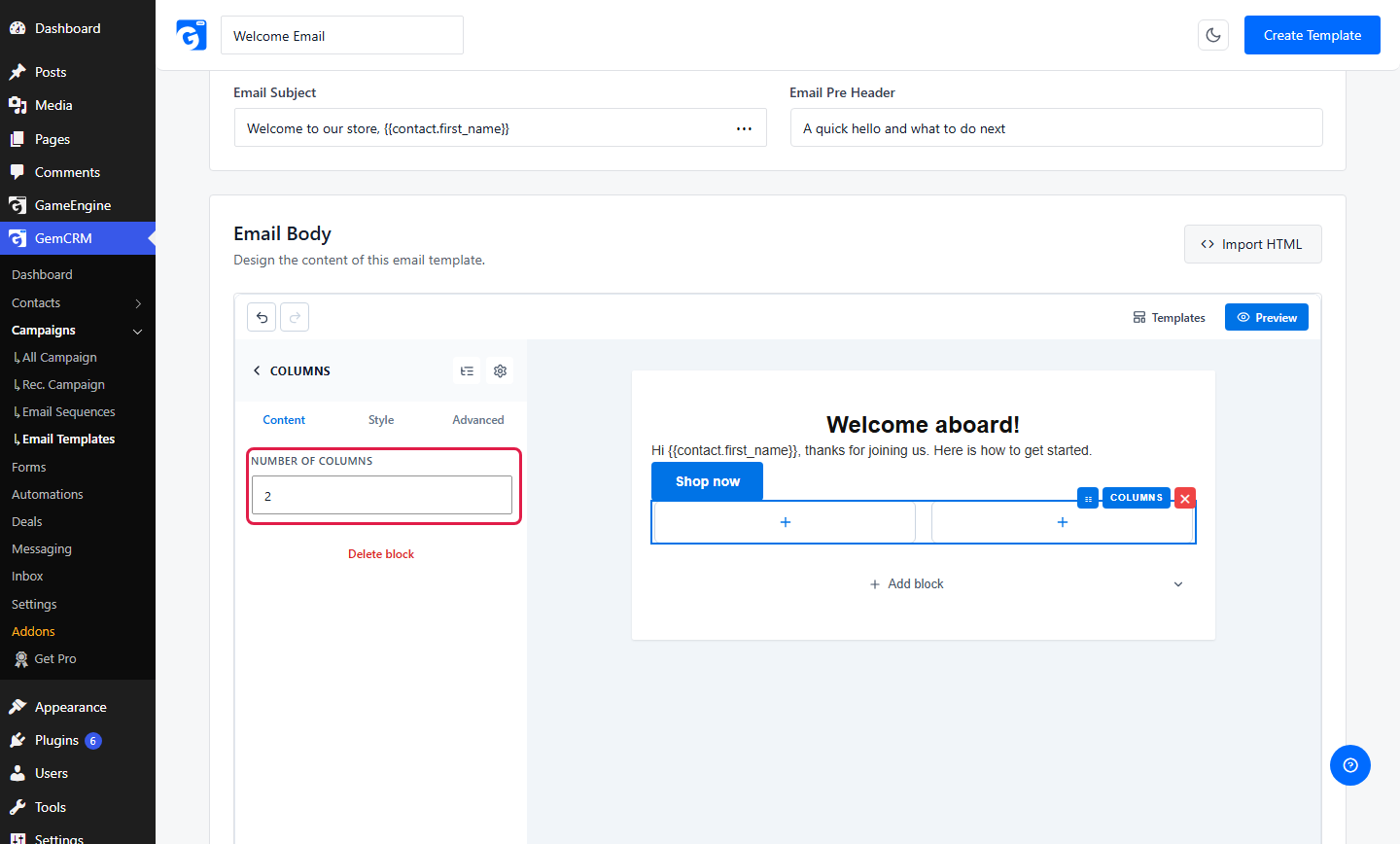1400x844 pixels.
Task: Click the blue drag handle beside Columns label
Action: click(x=1088, y=498)
